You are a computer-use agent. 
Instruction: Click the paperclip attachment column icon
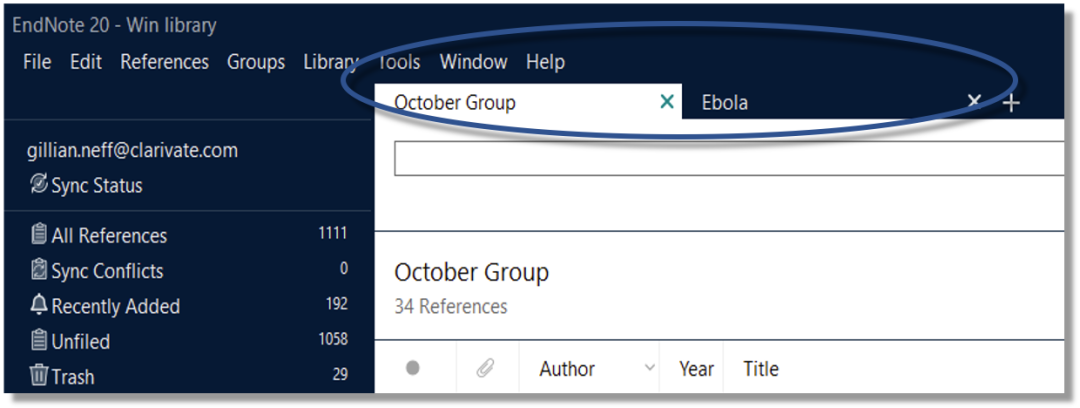click(486, 369)
